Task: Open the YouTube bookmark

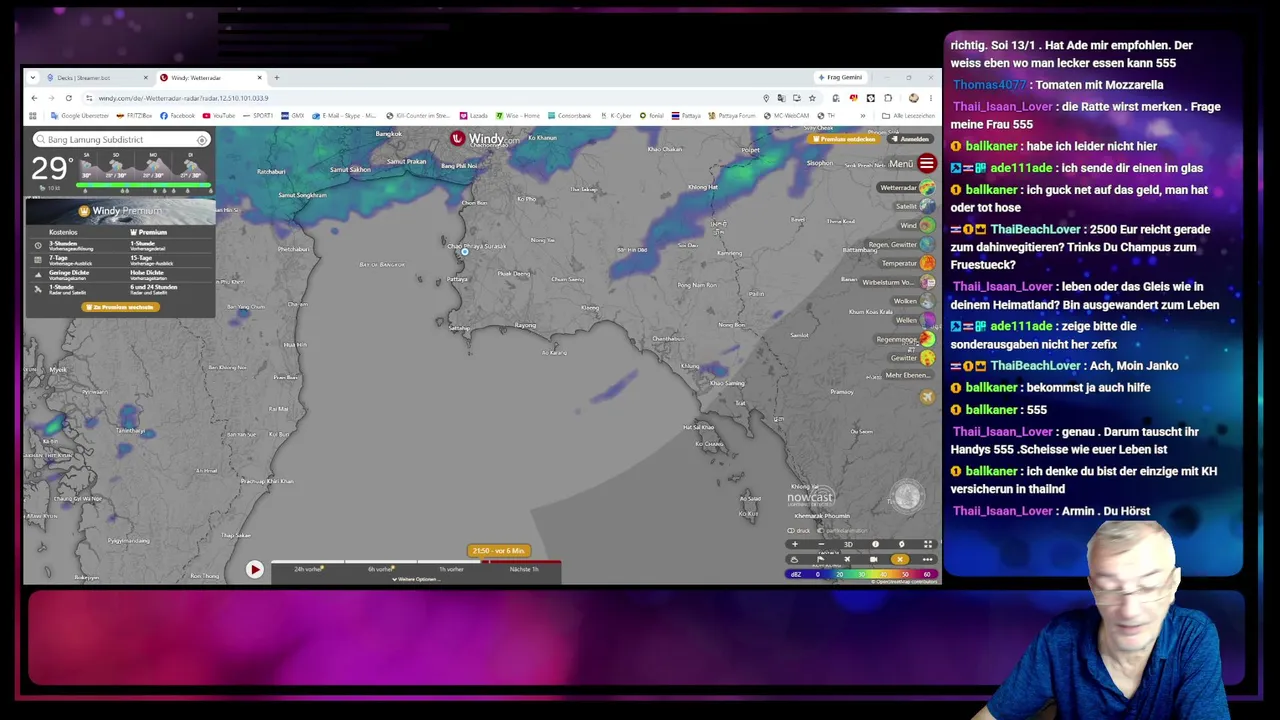Action: coord(219,116)
